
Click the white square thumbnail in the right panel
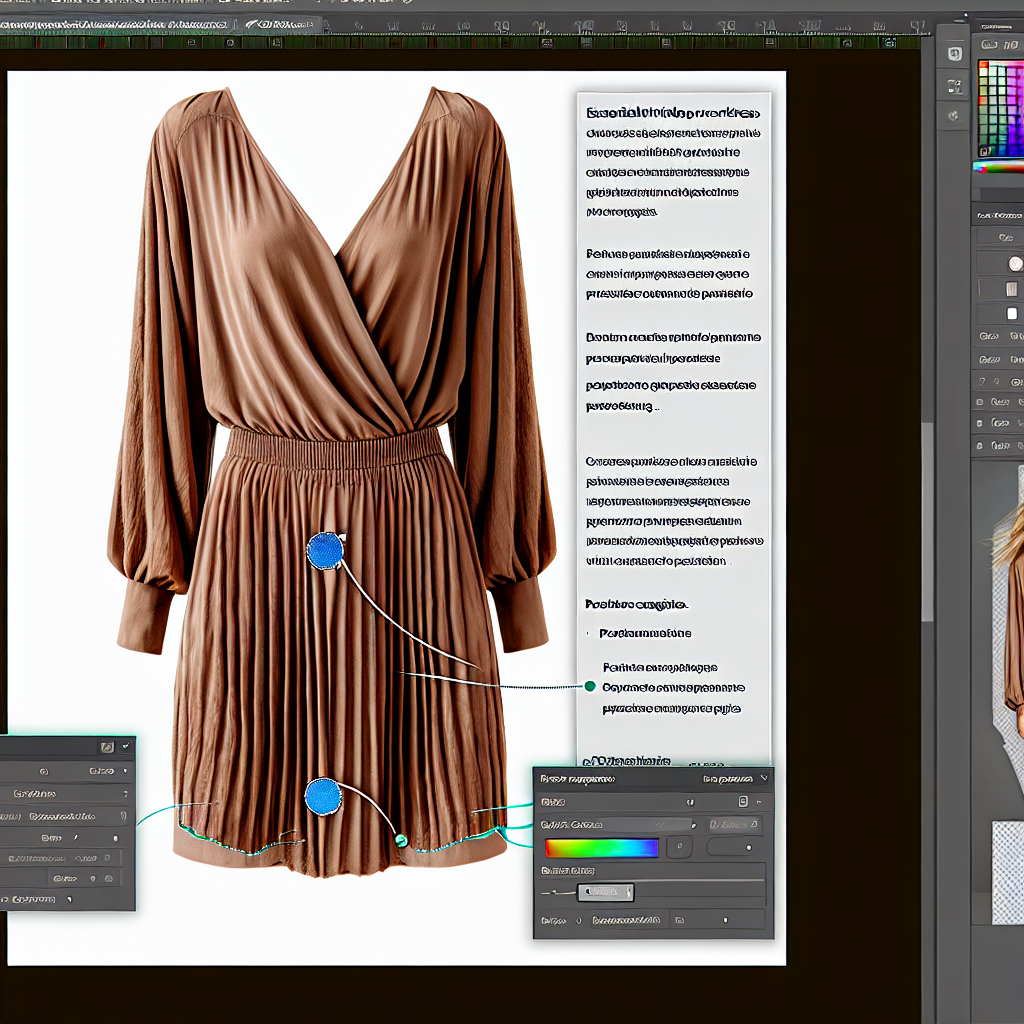1012,314
